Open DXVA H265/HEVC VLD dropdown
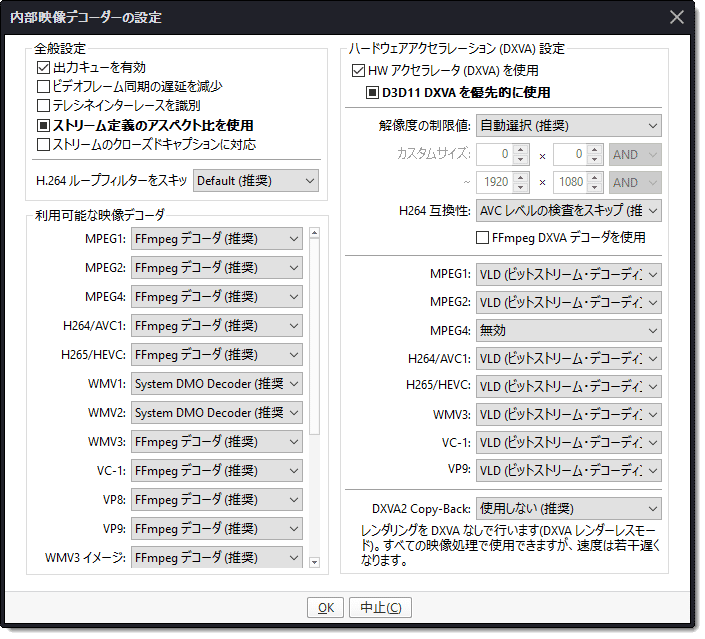This screenshot has width=705, height=639. click(x=569, y=387)
